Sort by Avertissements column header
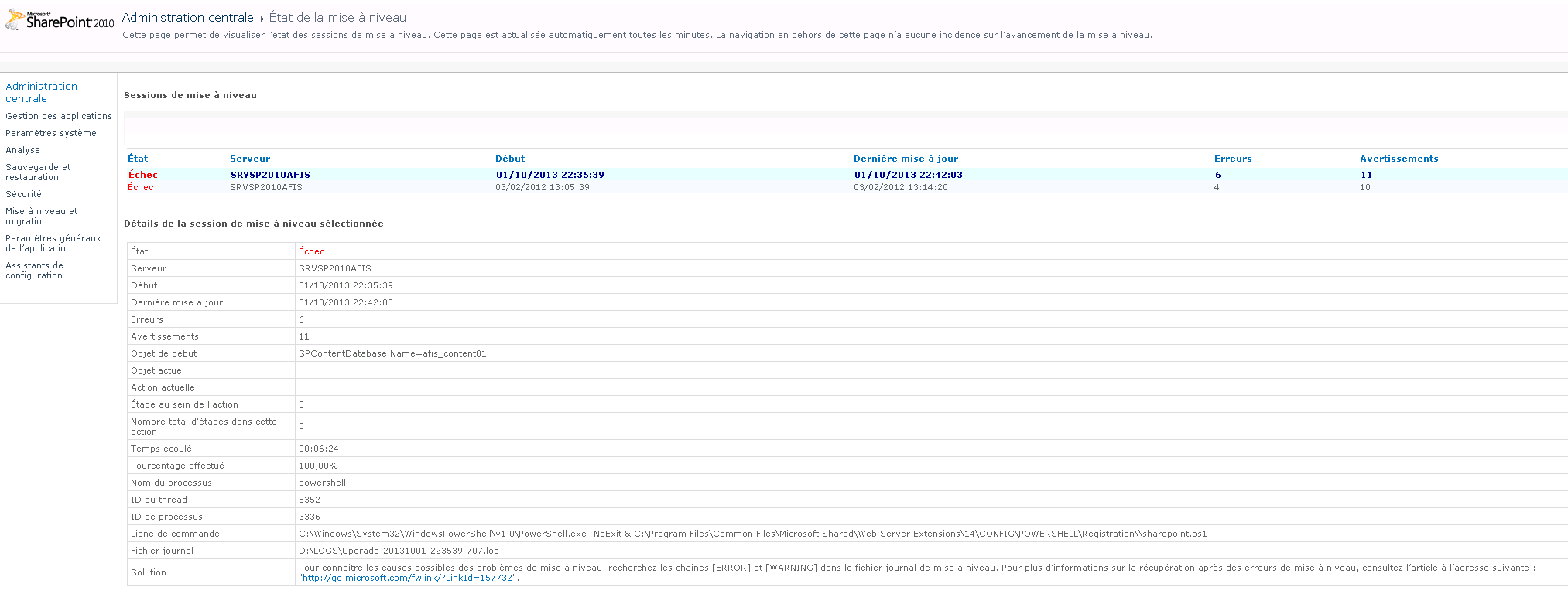 coord(1399,159)
